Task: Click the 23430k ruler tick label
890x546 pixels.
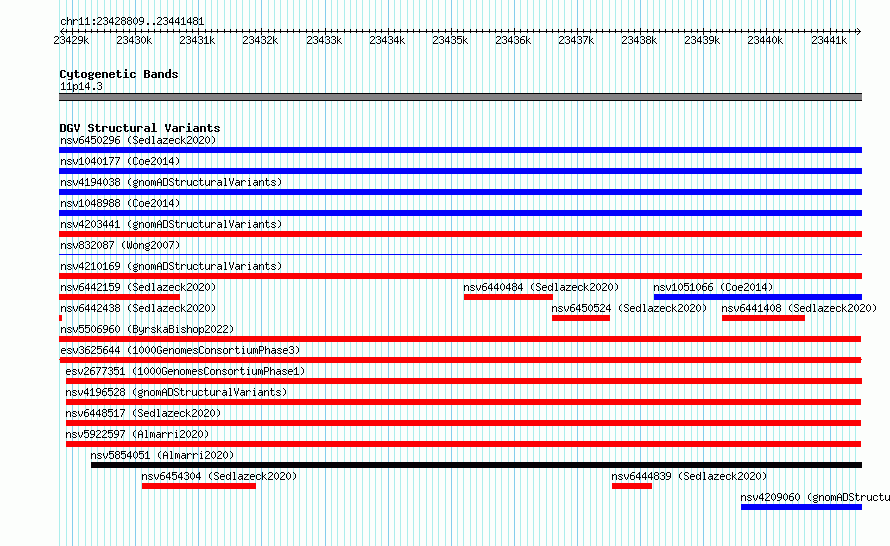Action: point(135,40)
